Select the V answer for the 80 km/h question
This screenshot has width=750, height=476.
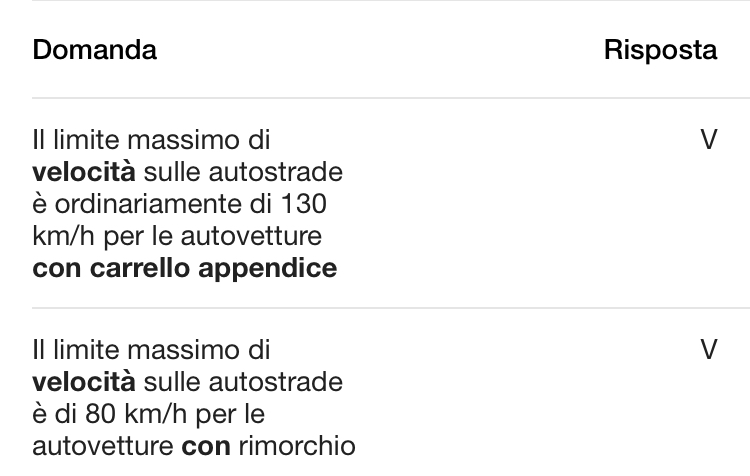(x=708, y=350)
